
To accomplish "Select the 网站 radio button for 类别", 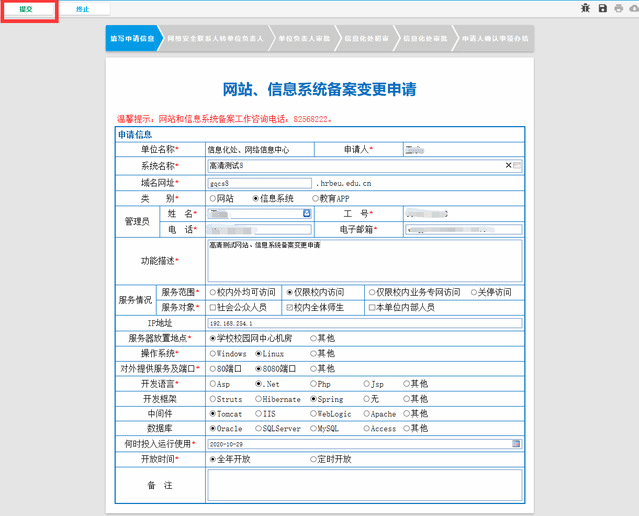I will point(212,199).
